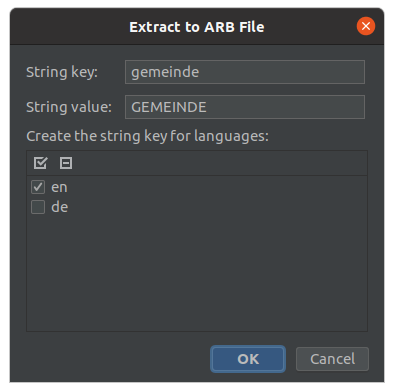Close the Extract to ARB File dialog
This screenshot has height=392, width=394.
pyautogui.click(x=366, y=26)
